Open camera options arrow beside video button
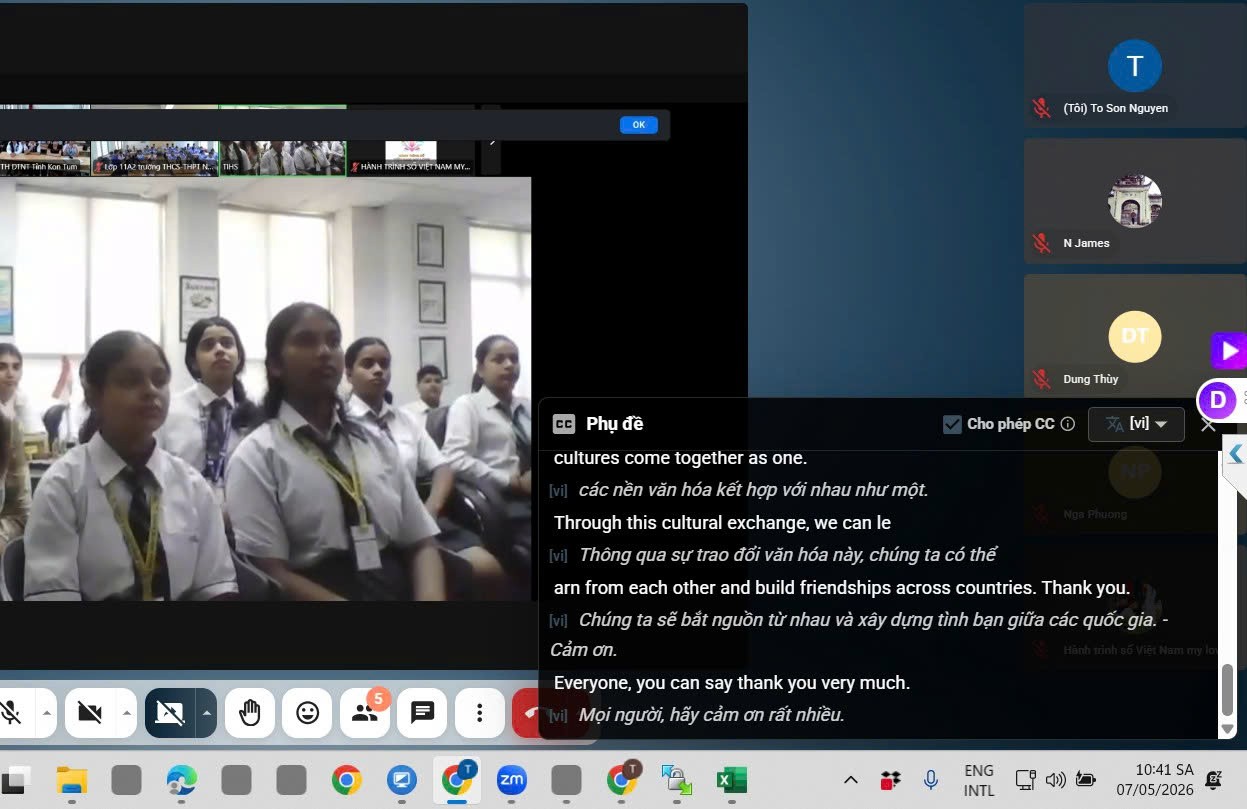Image resolution: width=1247 pixels, height=809 pixels. [x=126, y=713]
